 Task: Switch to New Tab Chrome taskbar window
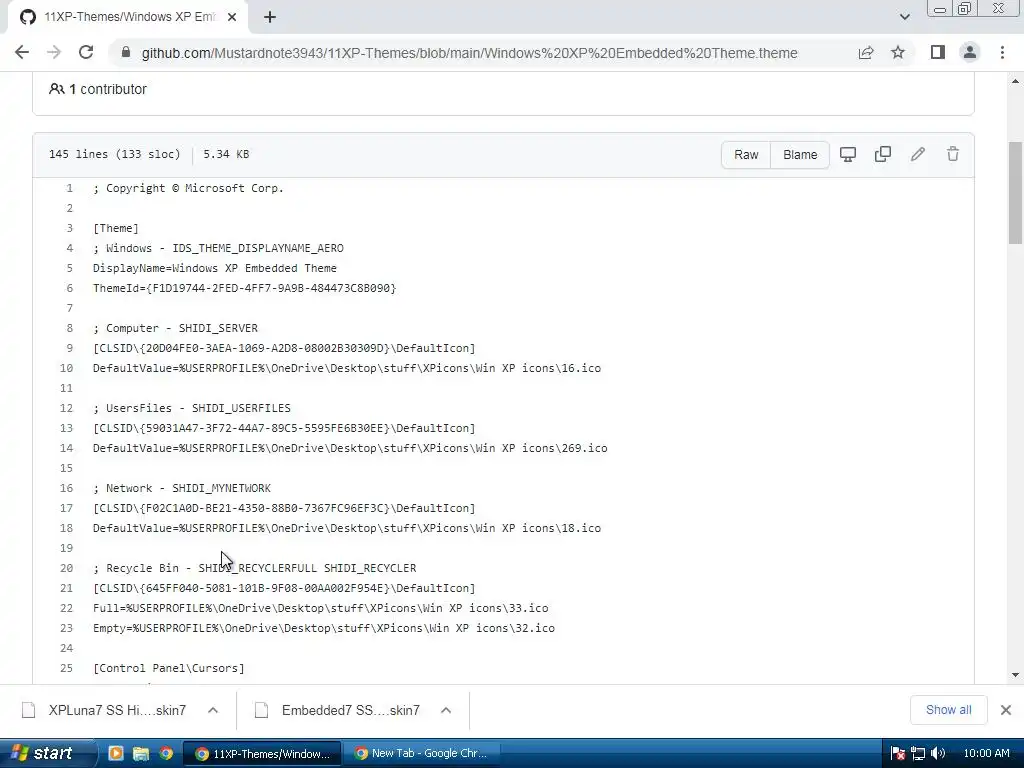421,754
